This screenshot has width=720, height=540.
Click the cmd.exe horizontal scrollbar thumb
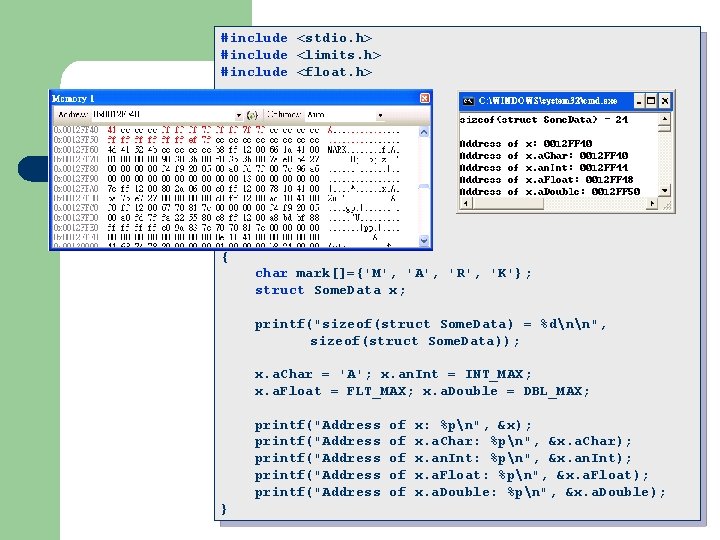(x=507, y=203)
